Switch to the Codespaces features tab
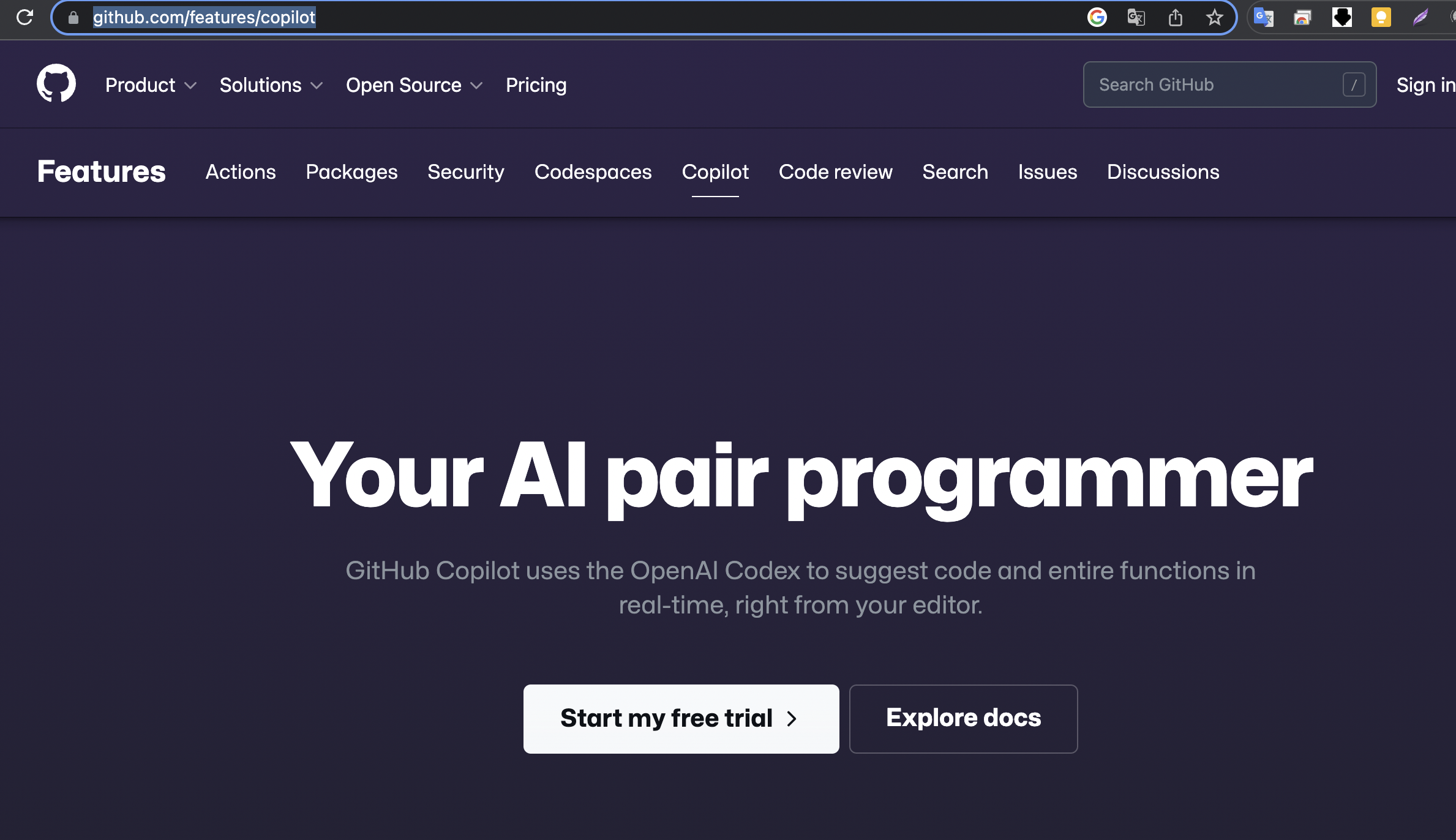 point(593,172)
